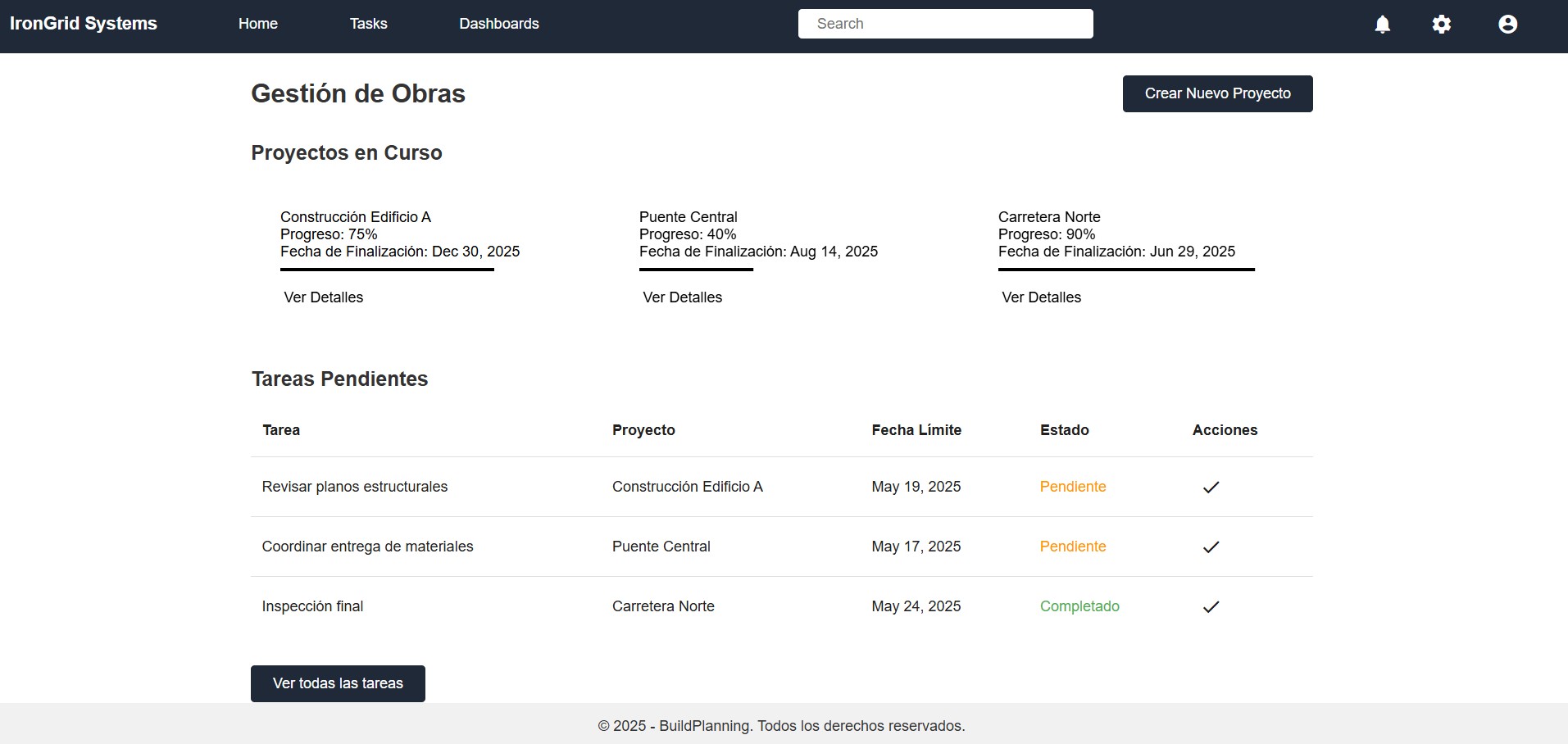Open Ver Detalles for Construcción Edificio A
The height and width of the screenshot is (744, 1568).
click(x=324, y=297)
